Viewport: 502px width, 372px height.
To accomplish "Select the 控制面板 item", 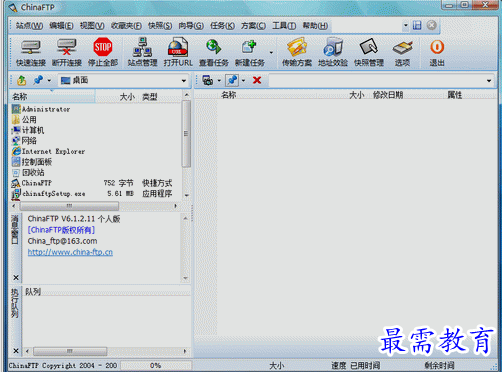I will [32, 162].
